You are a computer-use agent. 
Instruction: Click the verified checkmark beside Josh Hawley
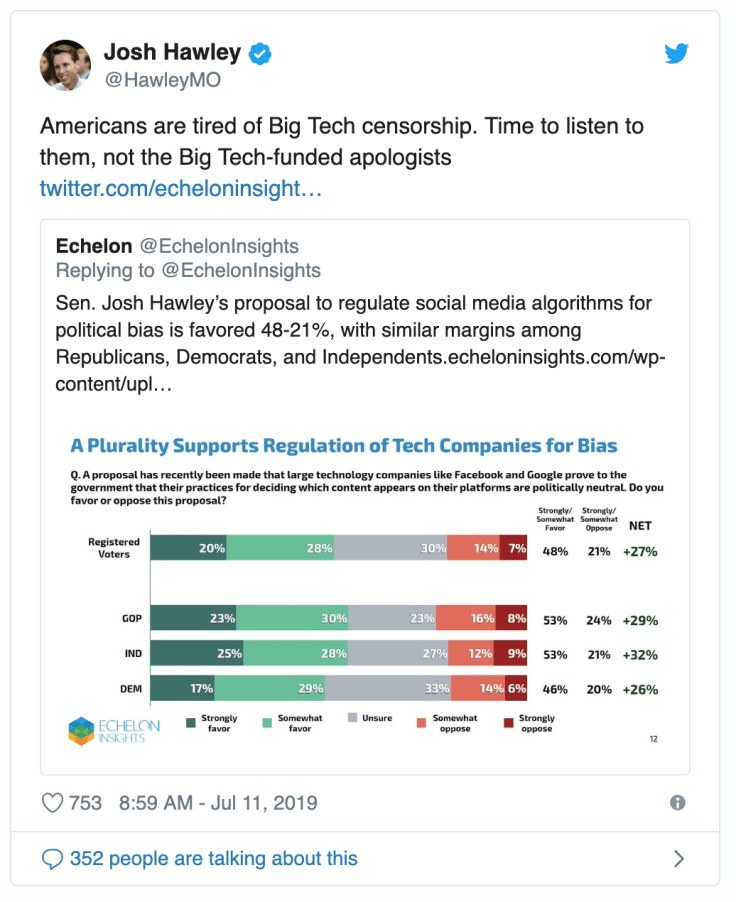pos(258,55)
